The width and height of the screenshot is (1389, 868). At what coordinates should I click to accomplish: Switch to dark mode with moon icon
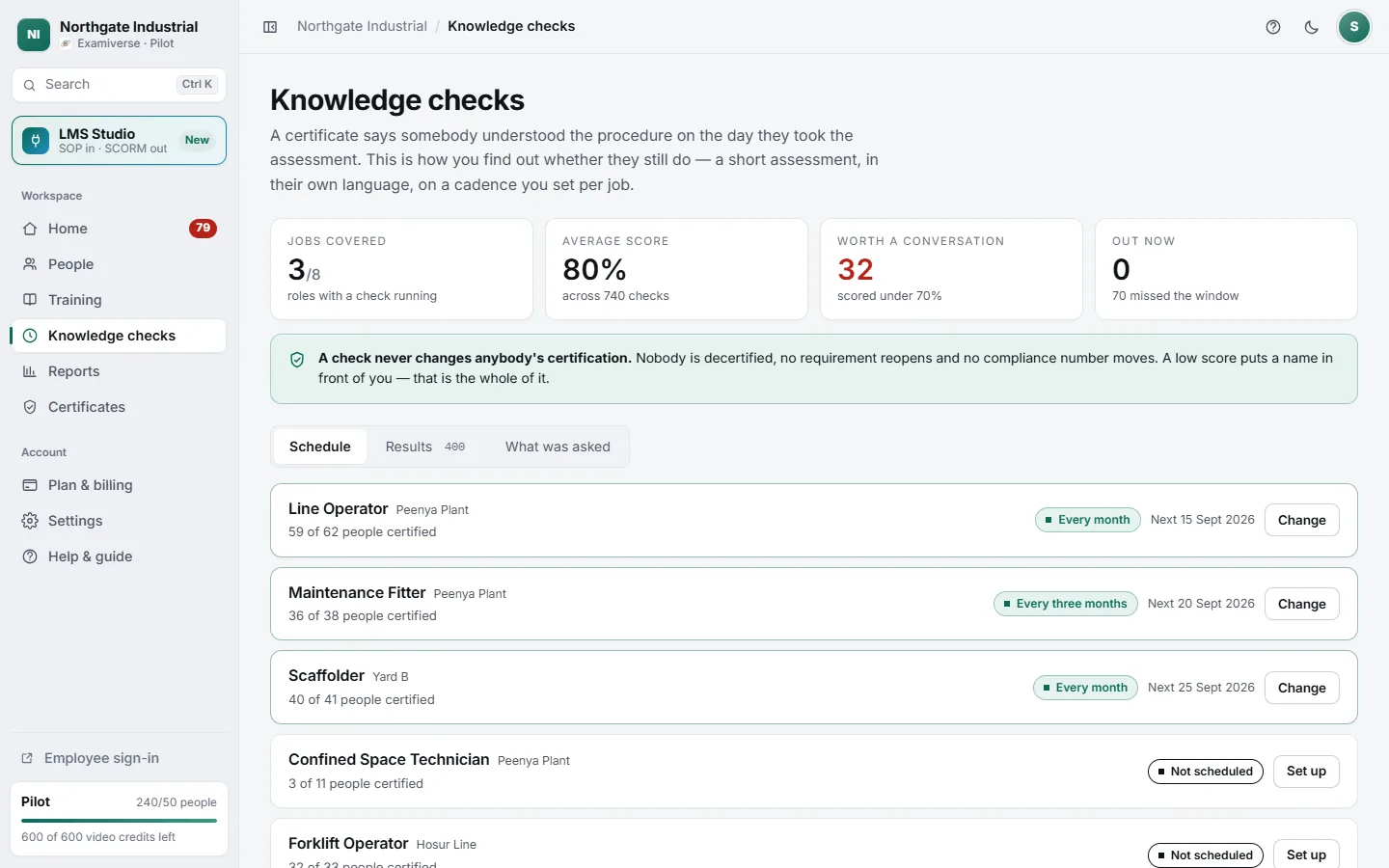pyautogui.click(x=1312, y=27)
